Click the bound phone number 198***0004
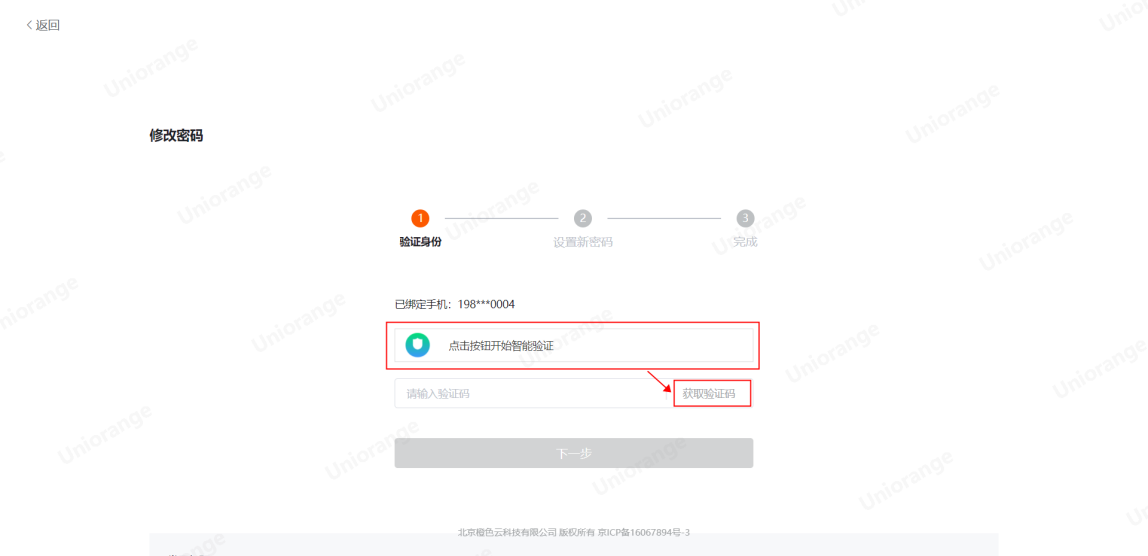 click(491, 304)
